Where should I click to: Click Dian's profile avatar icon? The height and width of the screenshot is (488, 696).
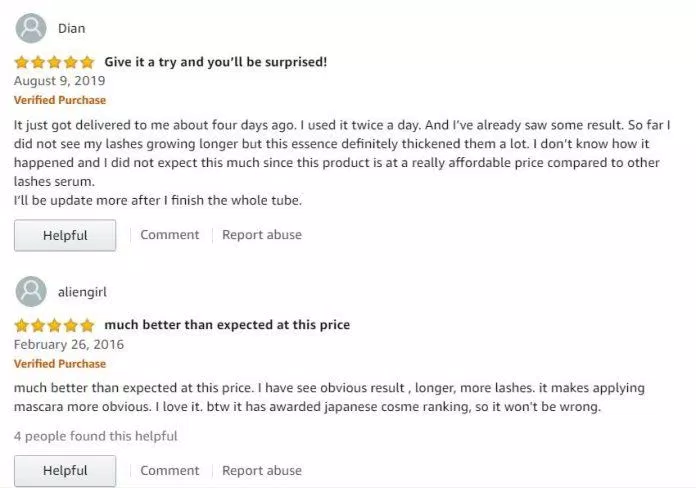click(31, 28)
